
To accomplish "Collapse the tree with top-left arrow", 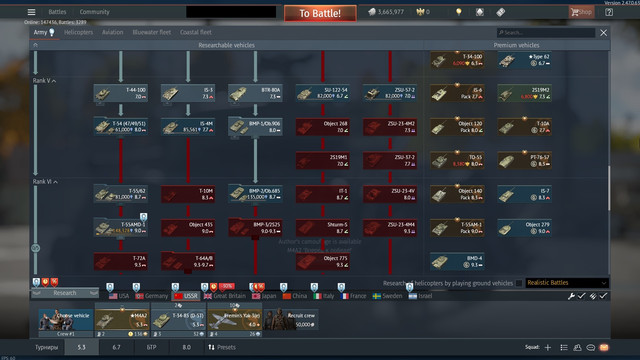I will pos(36,45).
